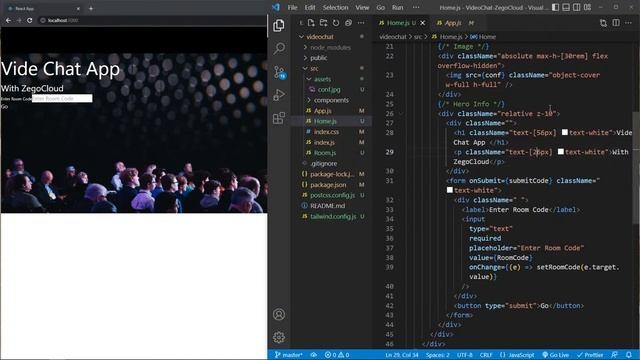
Task: Fold the code block at line 26
Action: [x=401, y=114]
